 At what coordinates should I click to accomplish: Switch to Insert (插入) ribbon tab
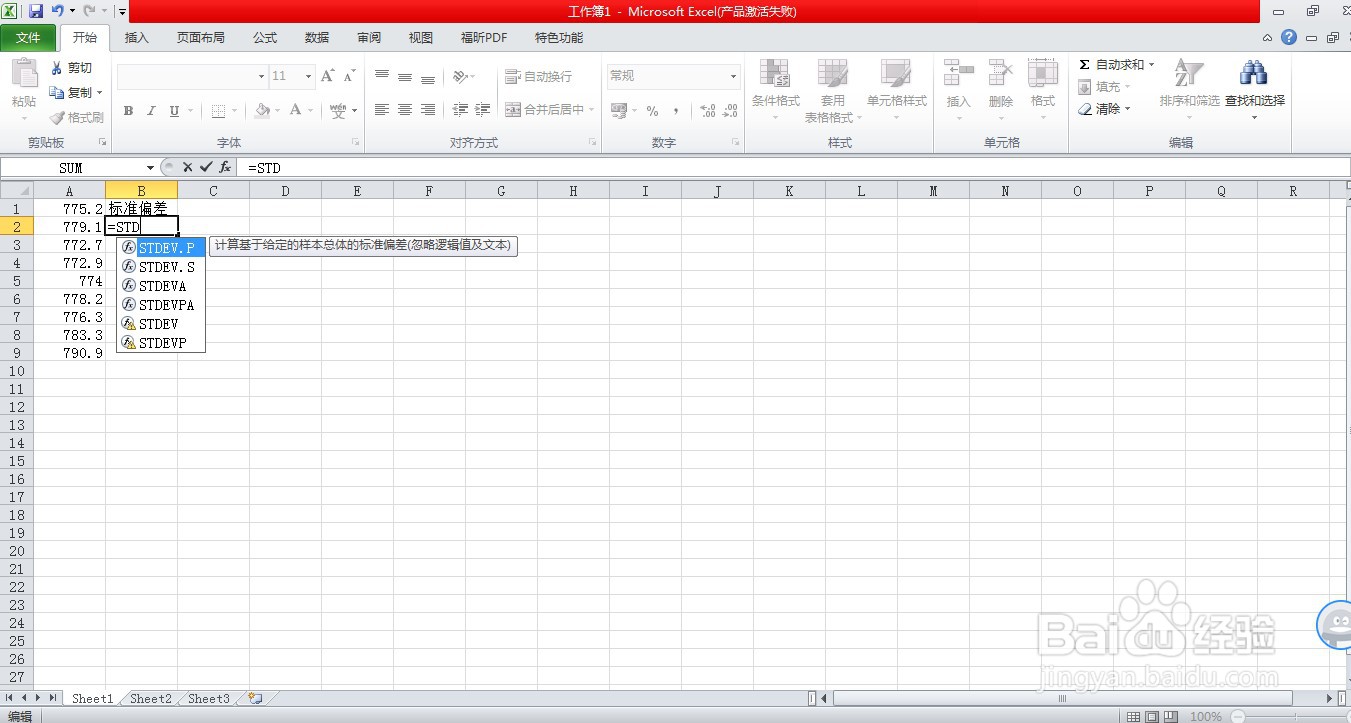137,38
